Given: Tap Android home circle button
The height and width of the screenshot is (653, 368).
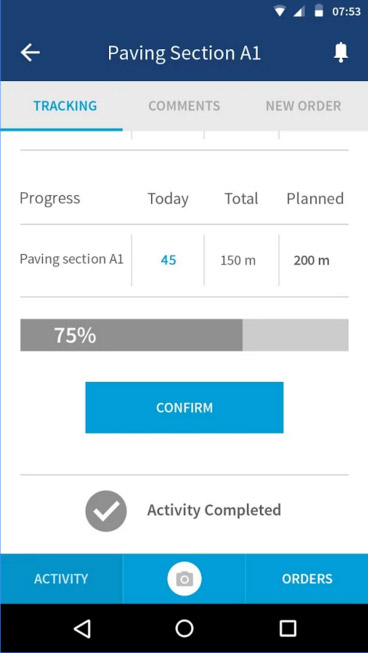Looking at the screenshot, I should point(184,628).
